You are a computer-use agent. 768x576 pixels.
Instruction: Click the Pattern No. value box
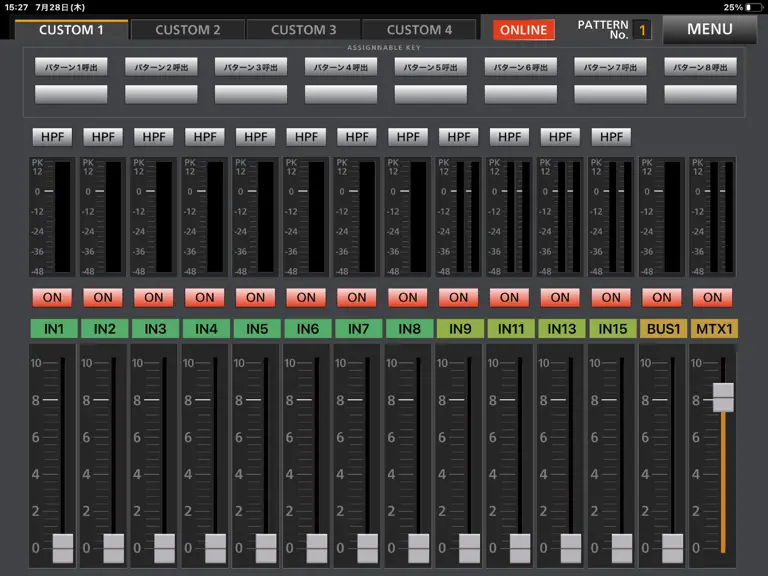click(x=642, y=30)
